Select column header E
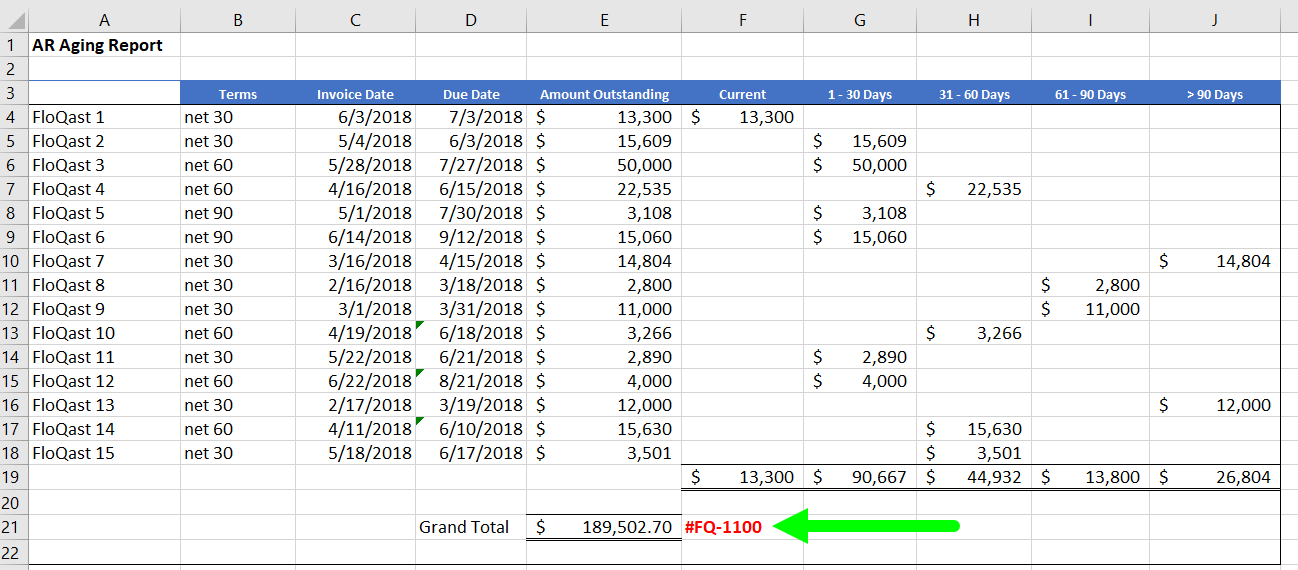The width and height of the screenshot is (1298, 570). (x=604, y=19)
